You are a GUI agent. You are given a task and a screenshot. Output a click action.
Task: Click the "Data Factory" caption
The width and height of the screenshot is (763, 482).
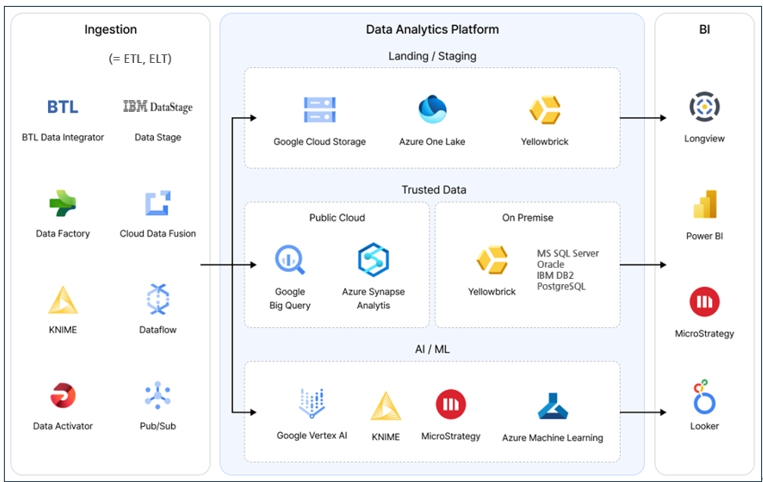point(63,234)
